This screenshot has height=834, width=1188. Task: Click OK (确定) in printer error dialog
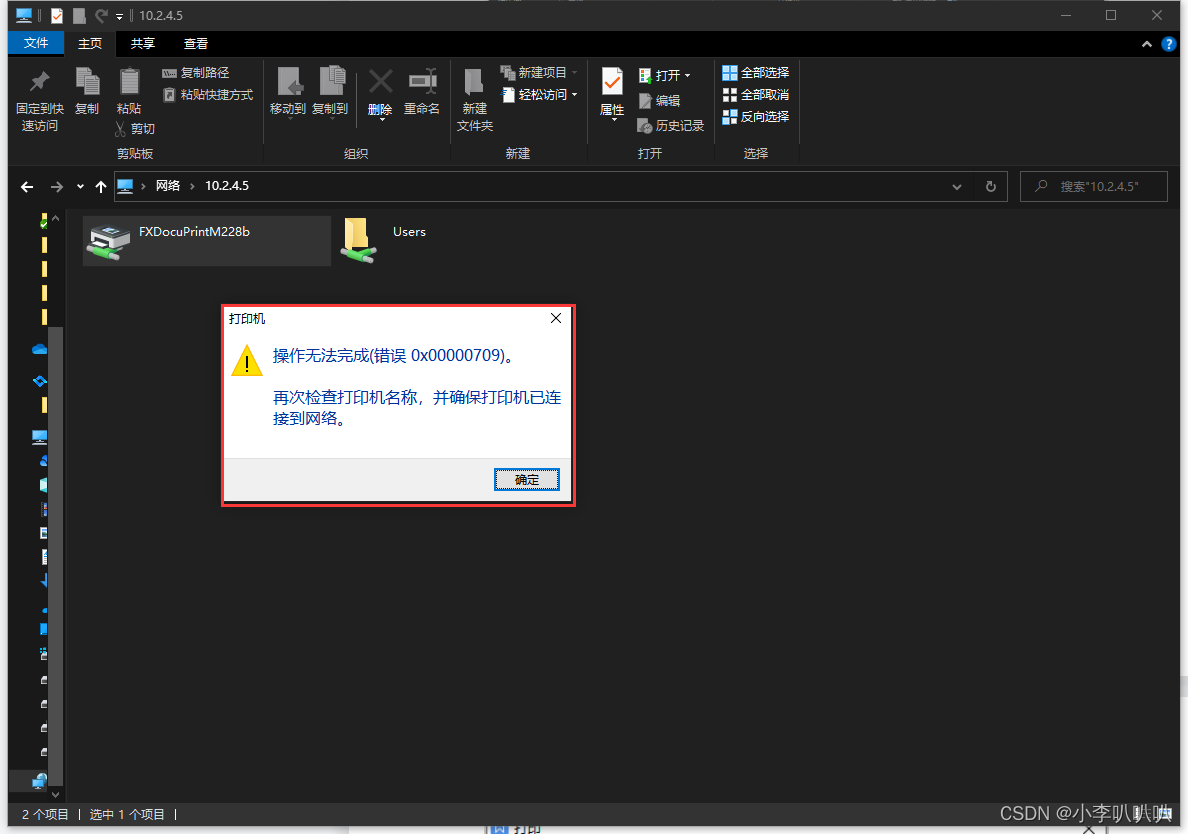[x=527, y=479]
